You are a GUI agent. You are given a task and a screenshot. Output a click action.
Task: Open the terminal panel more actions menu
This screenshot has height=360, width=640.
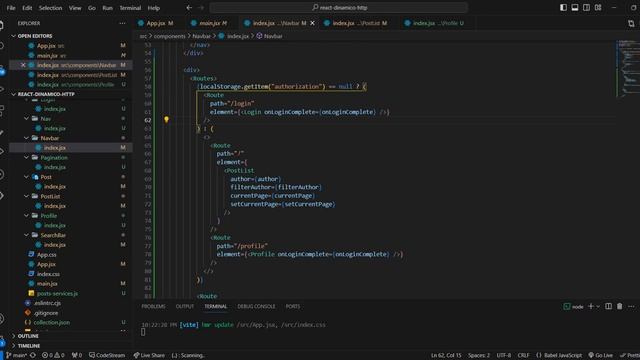(631, 307)
